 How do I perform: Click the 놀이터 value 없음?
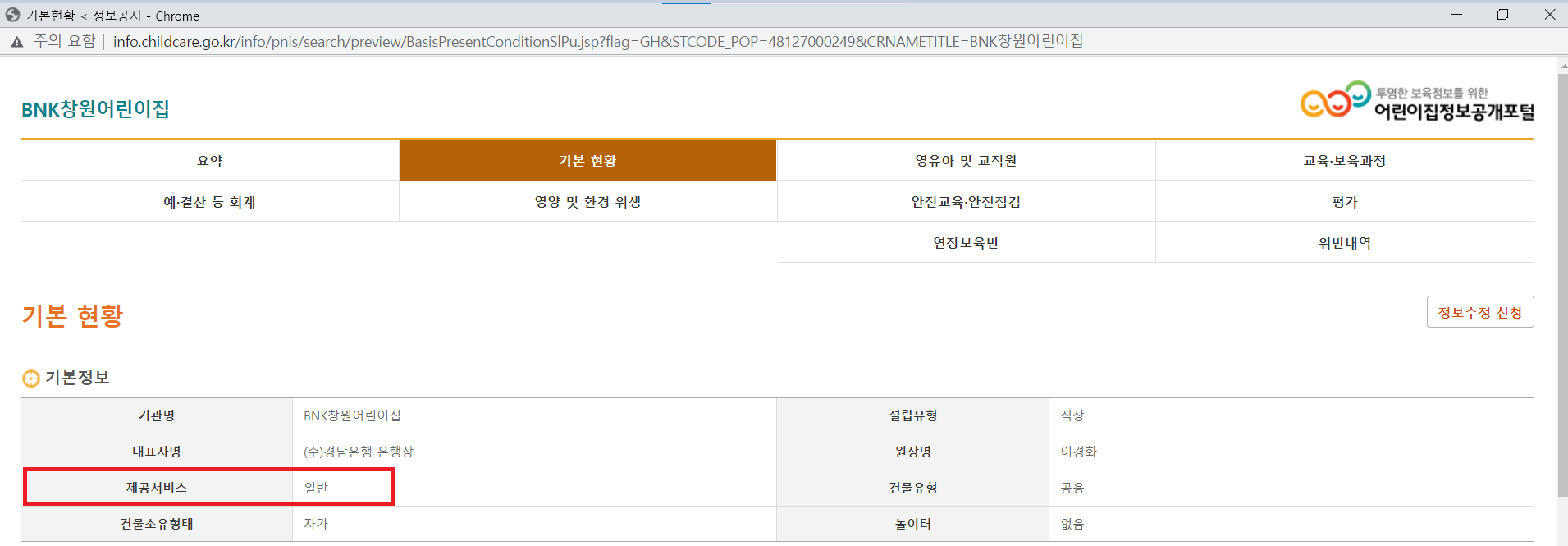pos(1072,524)
